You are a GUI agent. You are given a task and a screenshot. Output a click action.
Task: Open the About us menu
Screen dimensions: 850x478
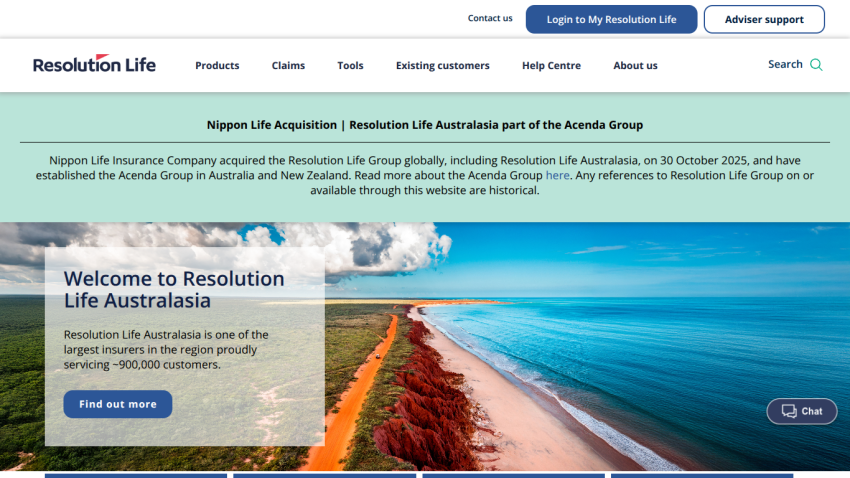click(x=635, y=66)
